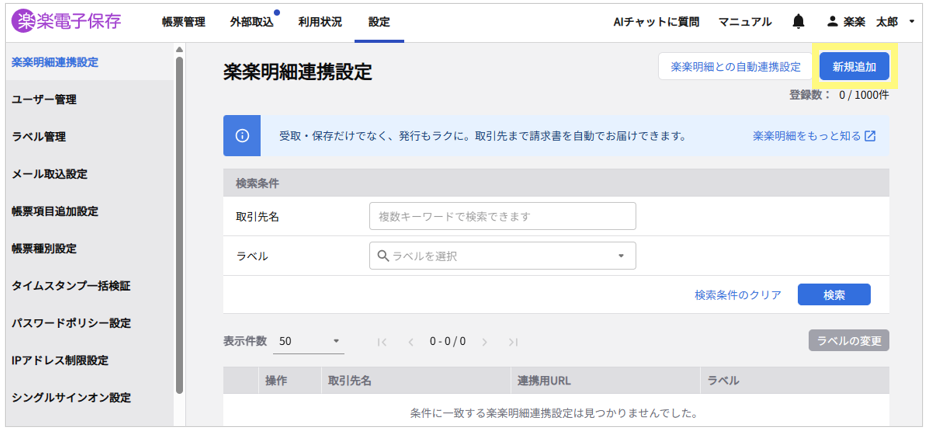
Task: Click 検索条件のクリア link
Action: pyautogui.click(x=738, y=294)
